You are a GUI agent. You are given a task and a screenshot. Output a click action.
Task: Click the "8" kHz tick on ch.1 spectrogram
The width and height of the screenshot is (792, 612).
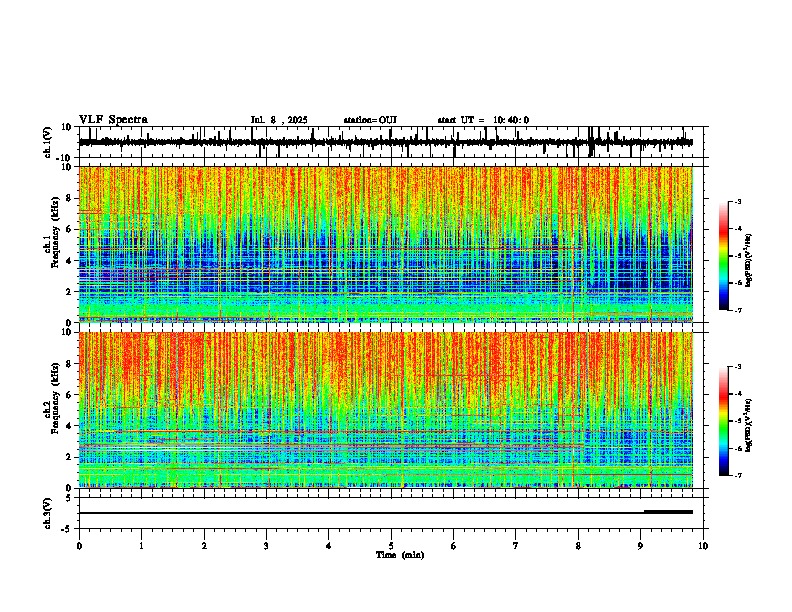coord(70,198)
